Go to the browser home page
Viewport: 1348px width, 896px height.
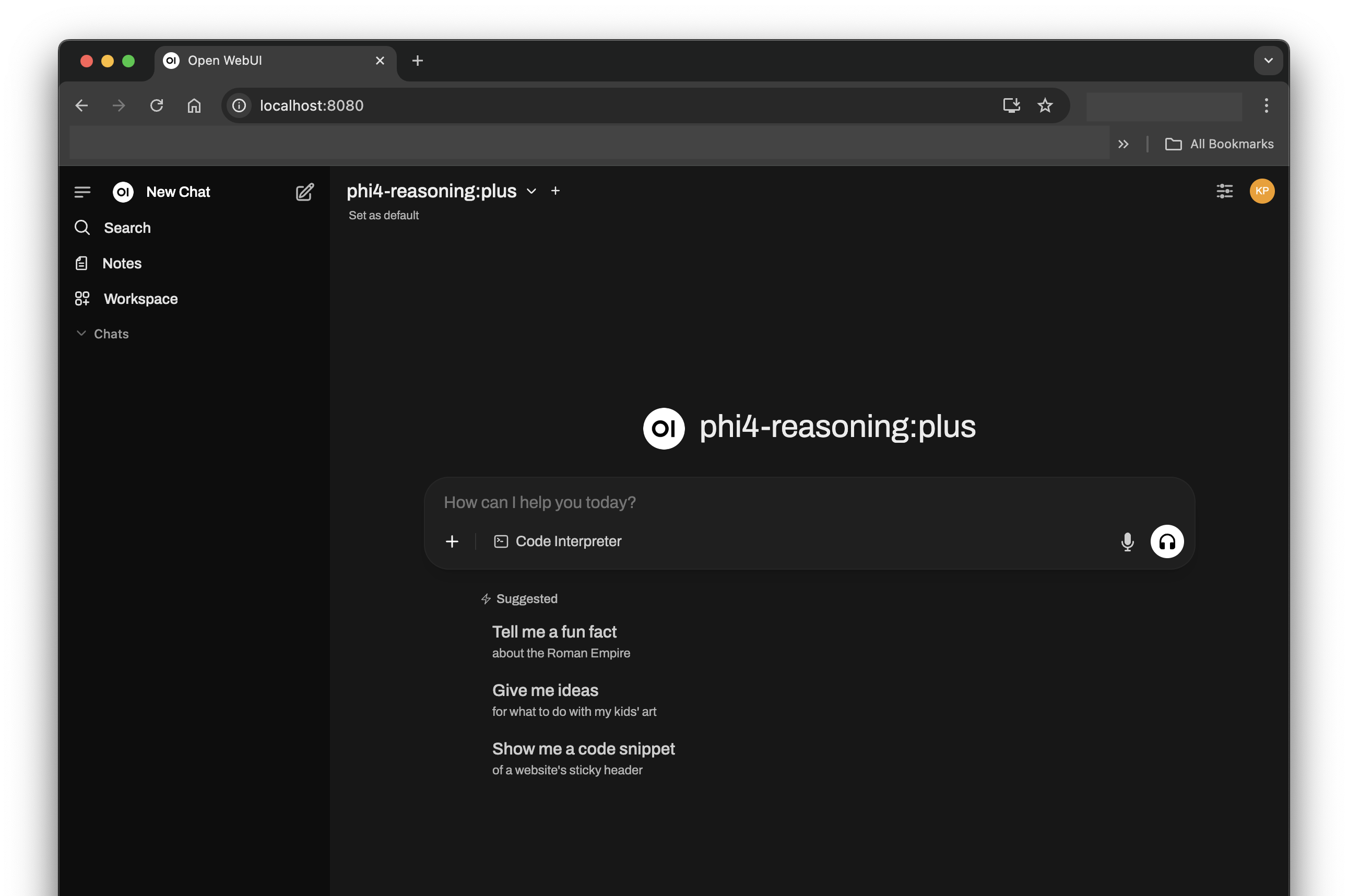tap(194, 105)
